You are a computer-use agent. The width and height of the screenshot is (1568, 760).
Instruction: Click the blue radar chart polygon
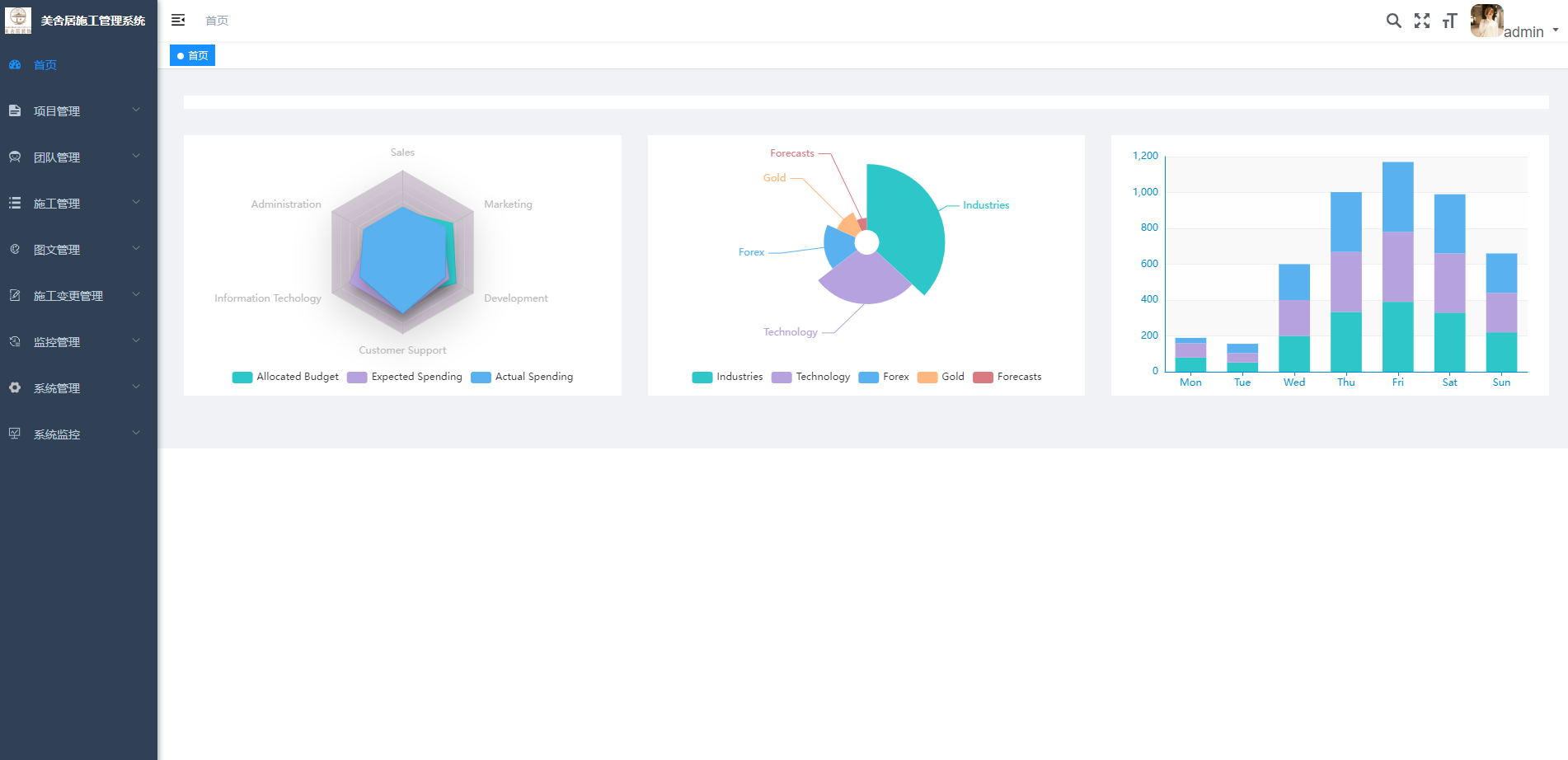(x=403, y=260)
